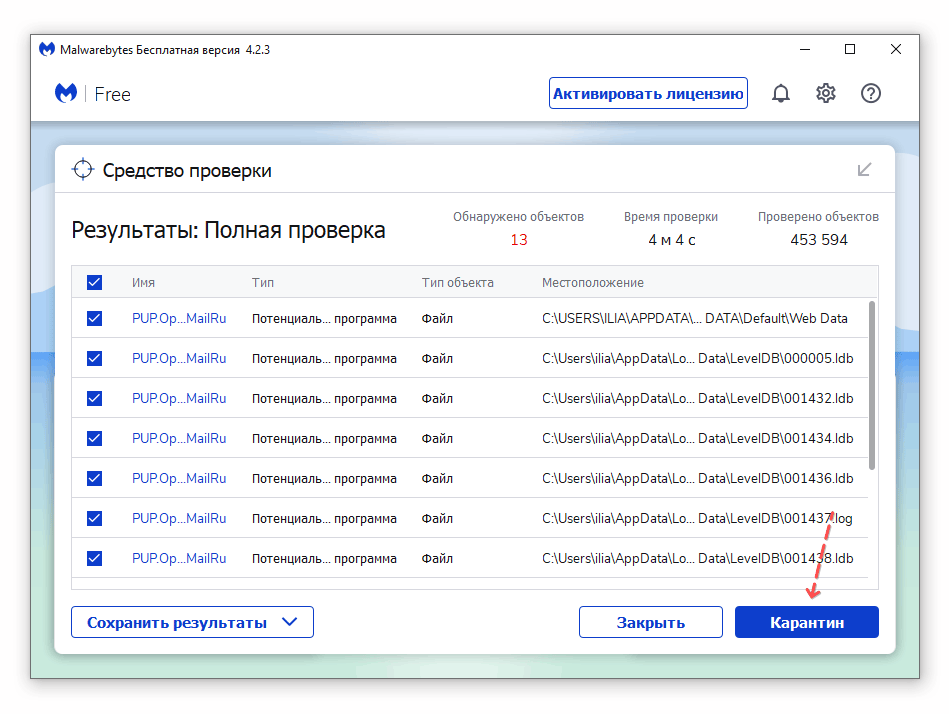Open the PUP.Op...MailRu link for 001432.ldb
The width and height of the screenshot is (949, 714).
179,398
